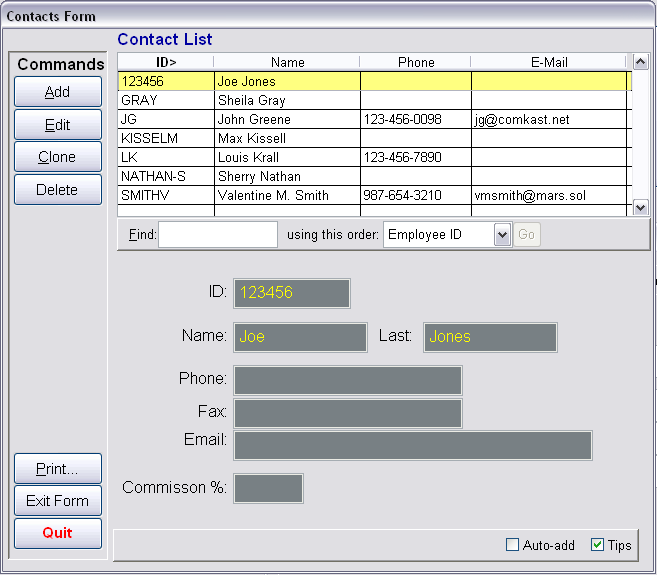This screenshot has width=657, height=575.
Task: Click the ID field showing 123456
Action: coord(292,293)
